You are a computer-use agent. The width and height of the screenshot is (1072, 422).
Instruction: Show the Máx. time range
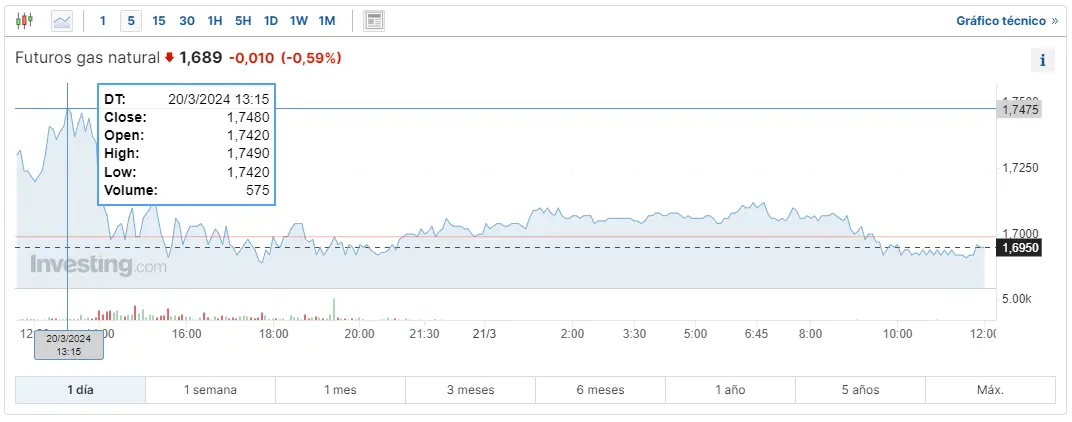click(x=990, y=390)
